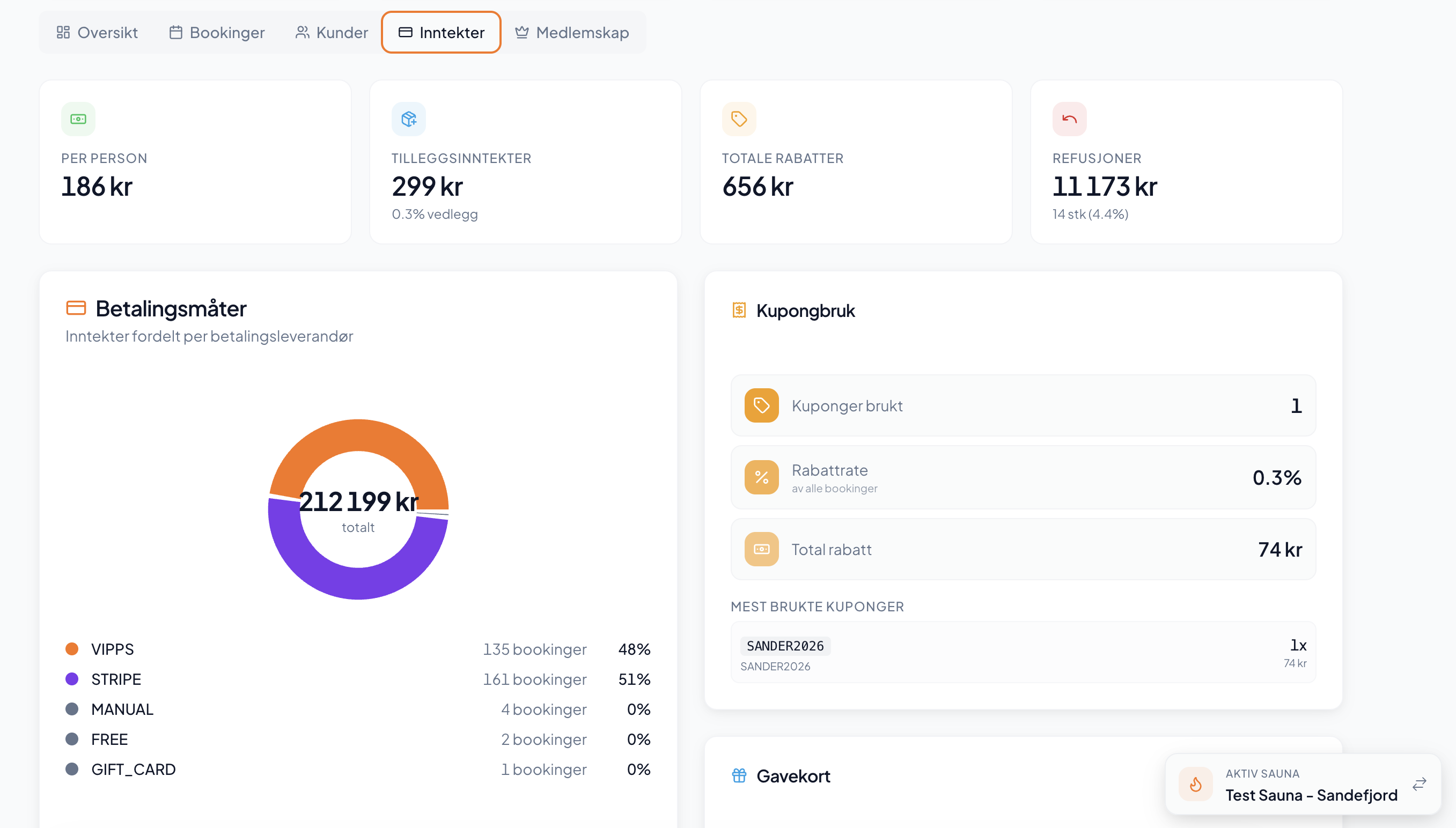Click the 0.3% vedlegg subtext
This screenshot has width=1456, height=828.
coord(435,214)
